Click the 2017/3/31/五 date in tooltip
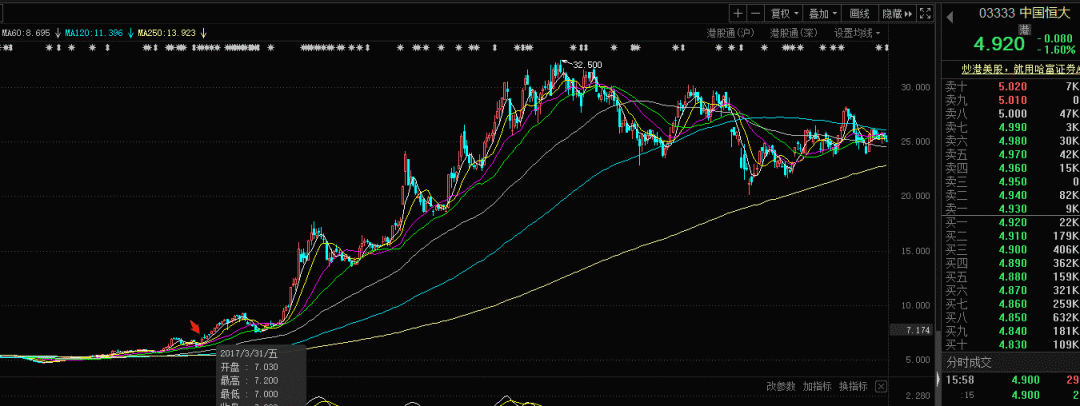The height and width of the screenshot is (406, 1080). coord(251,353)
